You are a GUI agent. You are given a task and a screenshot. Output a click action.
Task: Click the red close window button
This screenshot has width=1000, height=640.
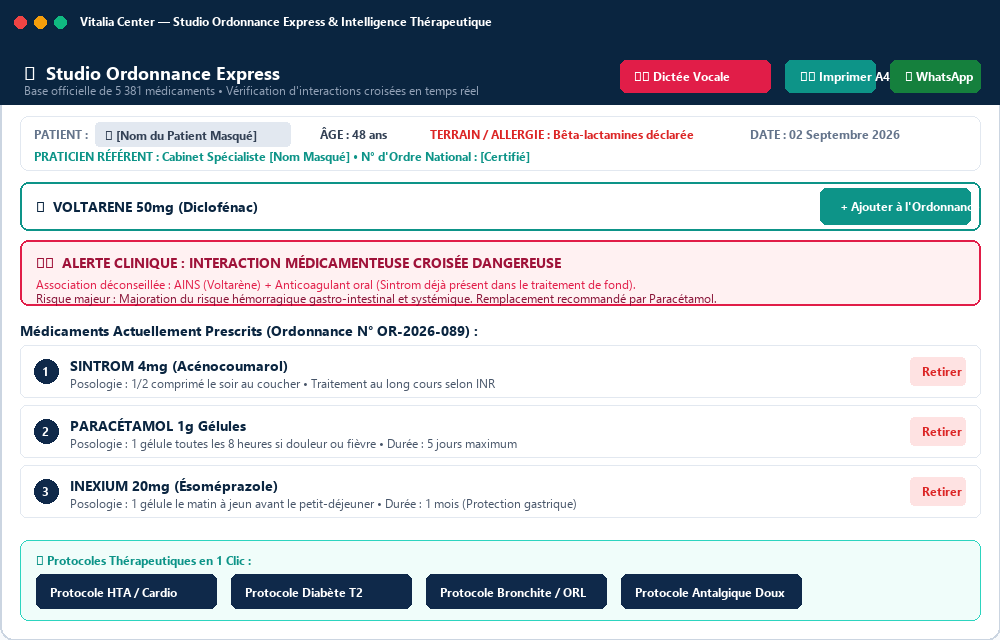pos(20,22)
